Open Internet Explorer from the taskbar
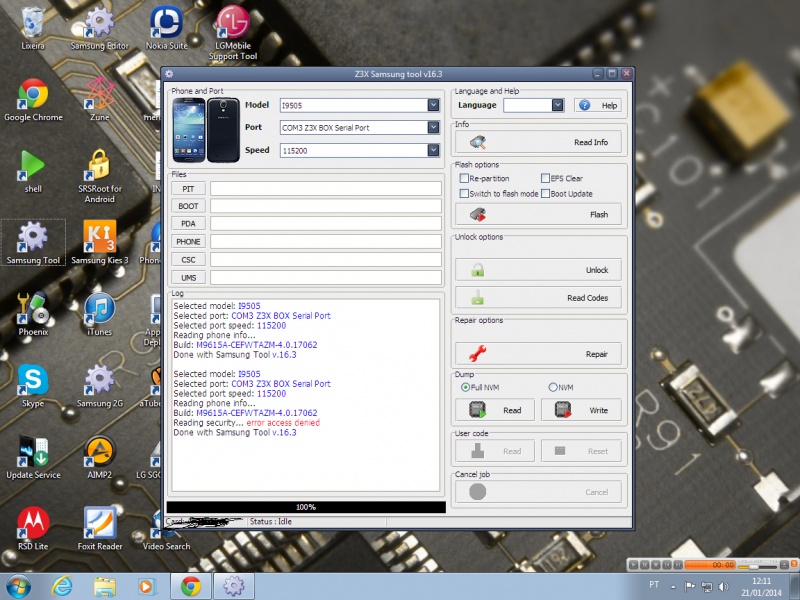The width and height of the screenshot is (800, 600). [62, 586]
